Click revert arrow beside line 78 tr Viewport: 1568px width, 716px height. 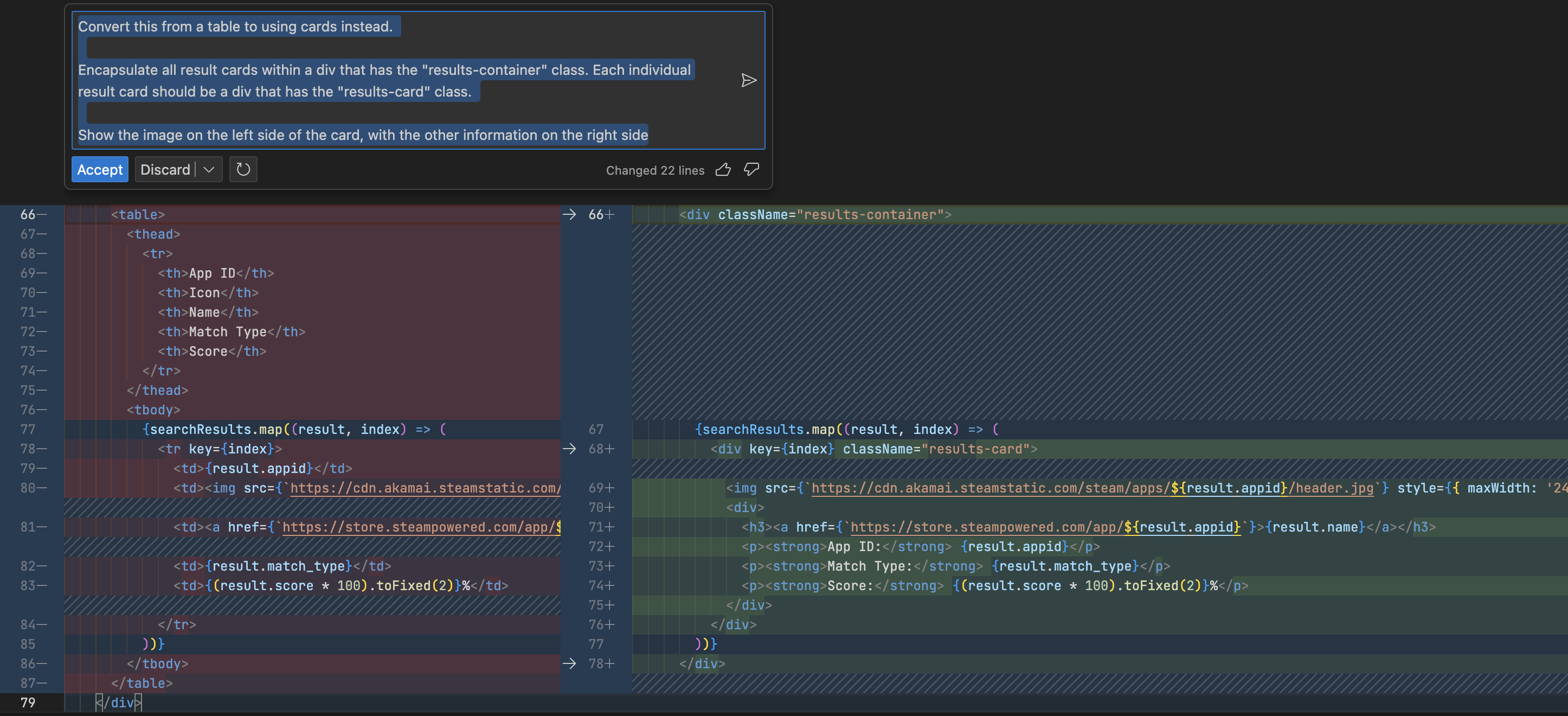click(x=569, y=449)
